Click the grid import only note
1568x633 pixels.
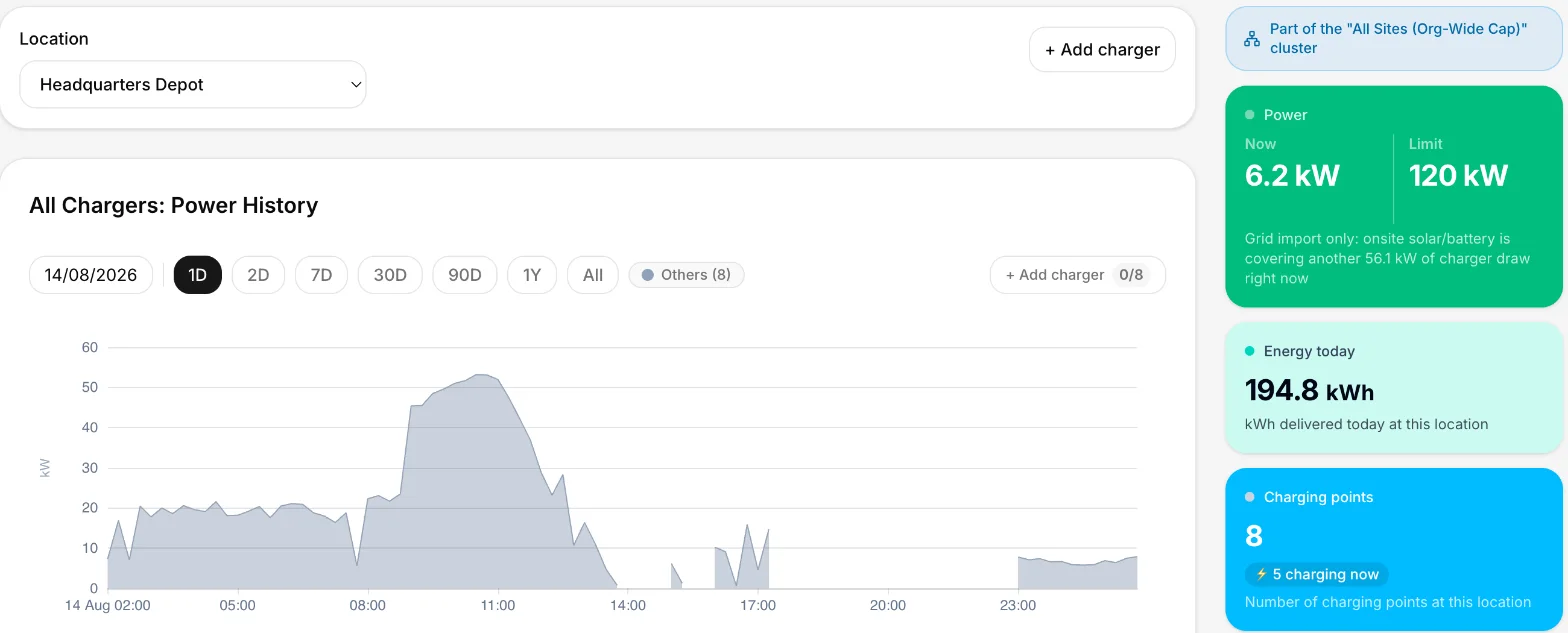click(1387, 259)
